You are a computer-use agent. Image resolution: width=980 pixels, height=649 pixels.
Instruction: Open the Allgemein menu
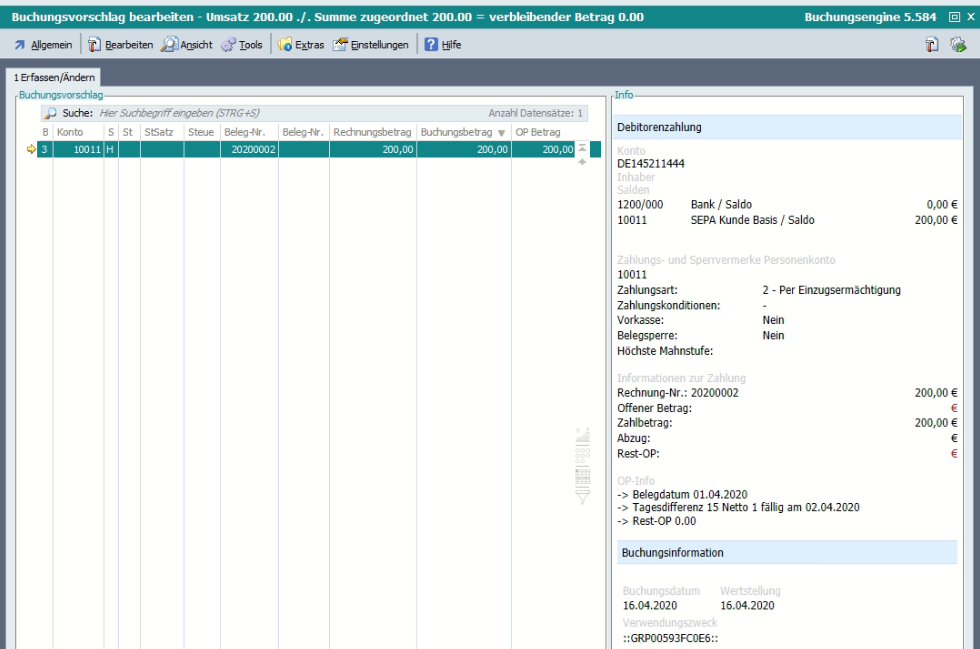(43, 45)
